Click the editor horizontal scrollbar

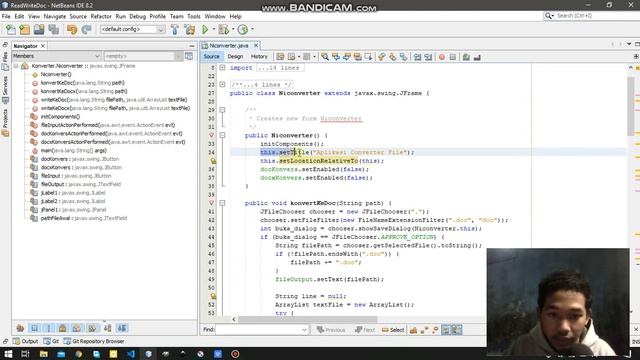tap(308, 319)
